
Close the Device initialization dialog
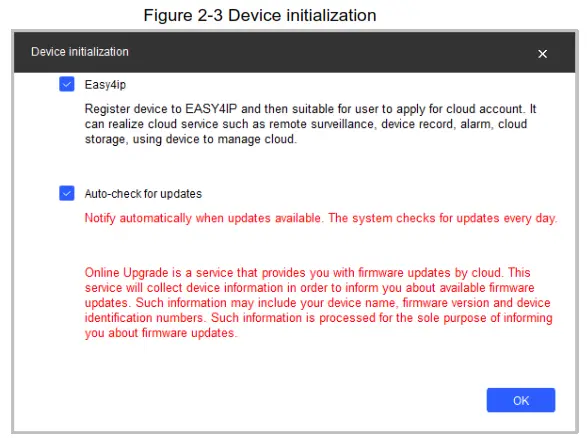click(x=542, y=54)
